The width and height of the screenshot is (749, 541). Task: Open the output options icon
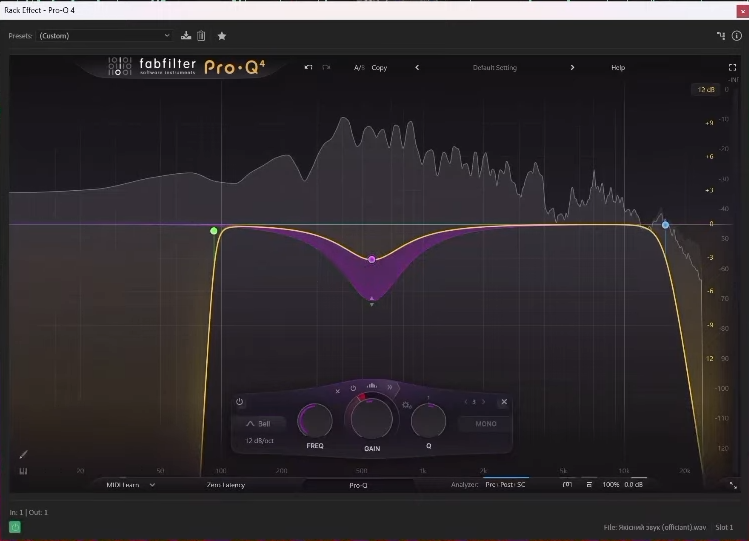(x=589, y=484)
